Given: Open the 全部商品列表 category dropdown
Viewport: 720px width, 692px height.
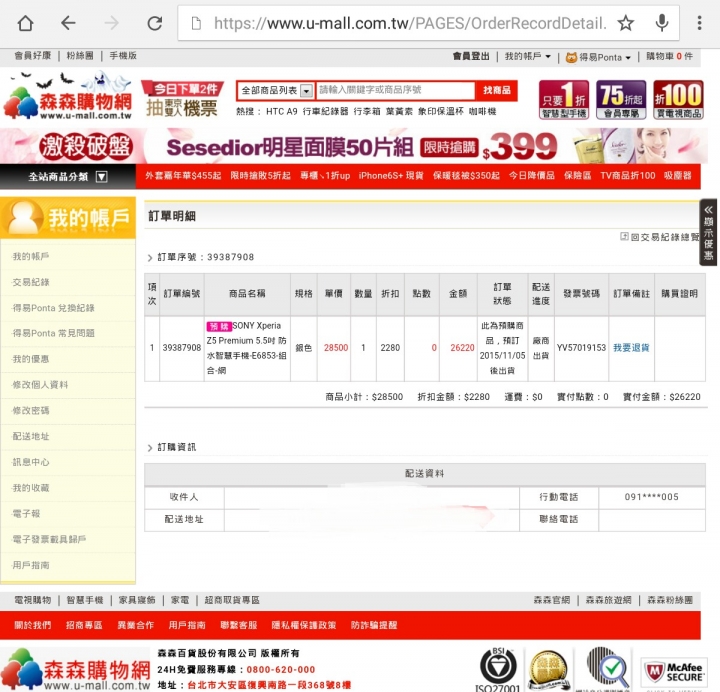Looking at the screenshot, I should pos(277,90).
